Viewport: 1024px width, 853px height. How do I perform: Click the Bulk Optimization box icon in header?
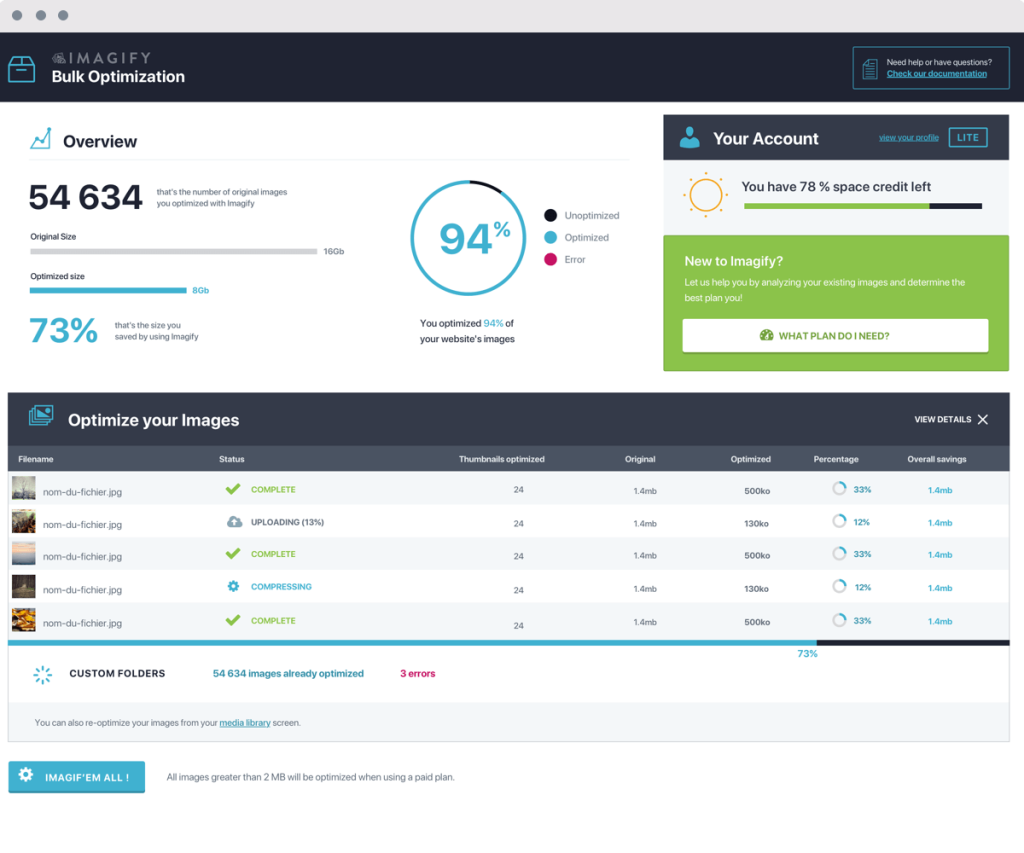(22, 69)
